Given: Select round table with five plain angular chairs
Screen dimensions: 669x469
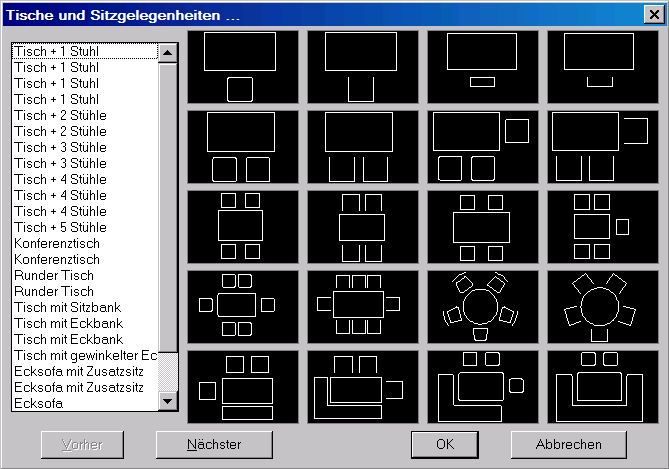Looking at the screenshot, I should click(x=603, y=307).
